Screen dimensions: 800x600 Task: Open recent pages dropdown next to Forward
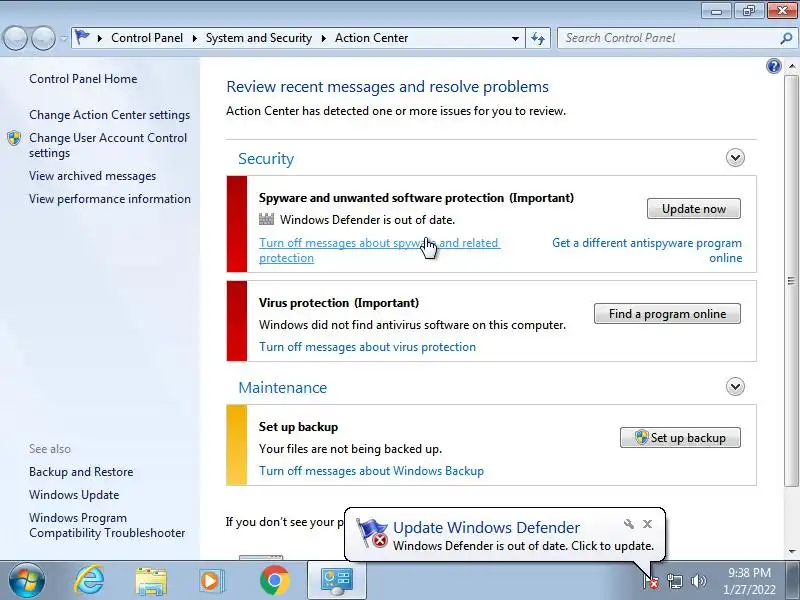pyautogui.click(x=63, y=38)
